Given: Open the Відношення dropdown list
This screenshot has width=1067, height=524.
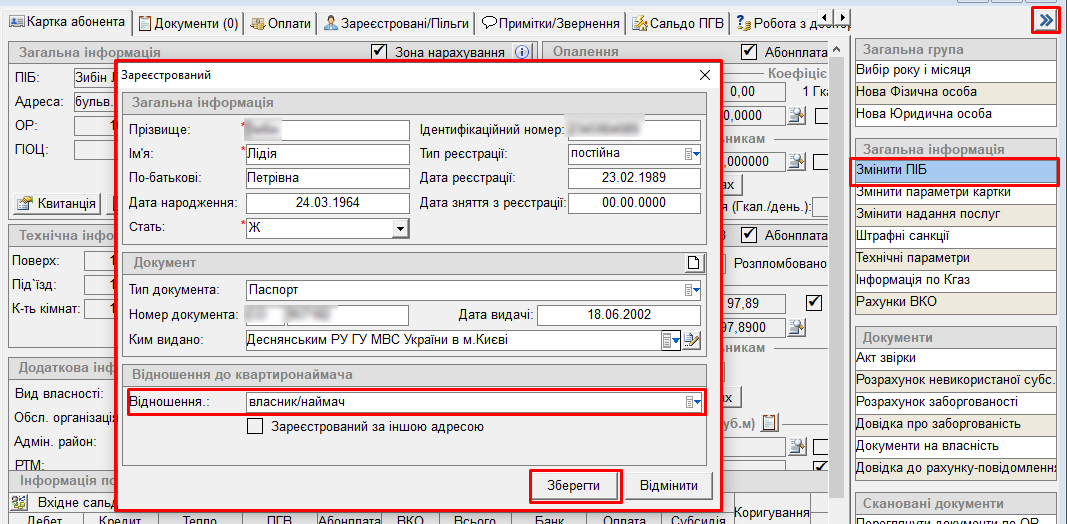Looking at the screenshot, I should point(691,402).
